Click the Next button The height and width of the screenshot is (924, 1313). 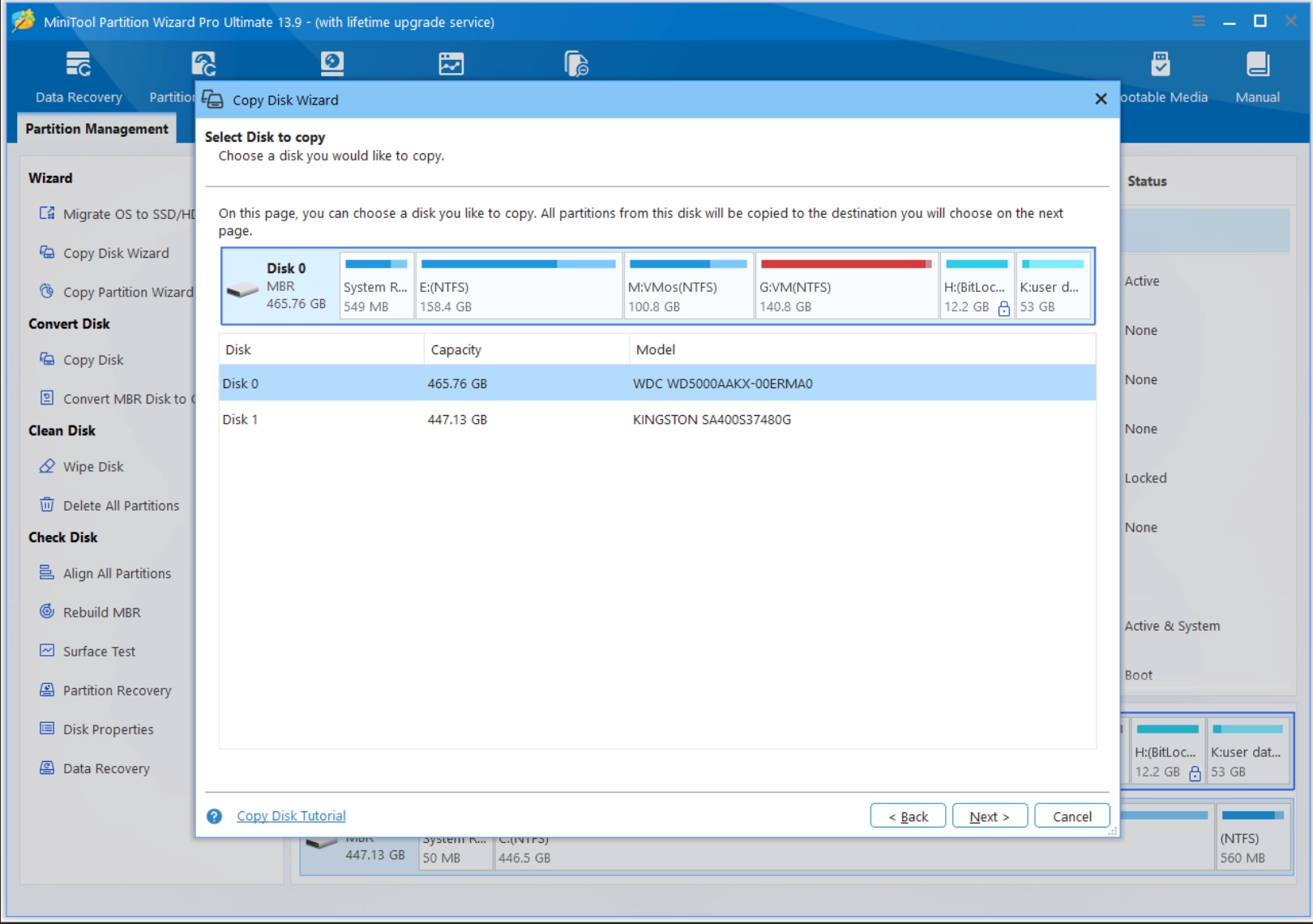990,816
